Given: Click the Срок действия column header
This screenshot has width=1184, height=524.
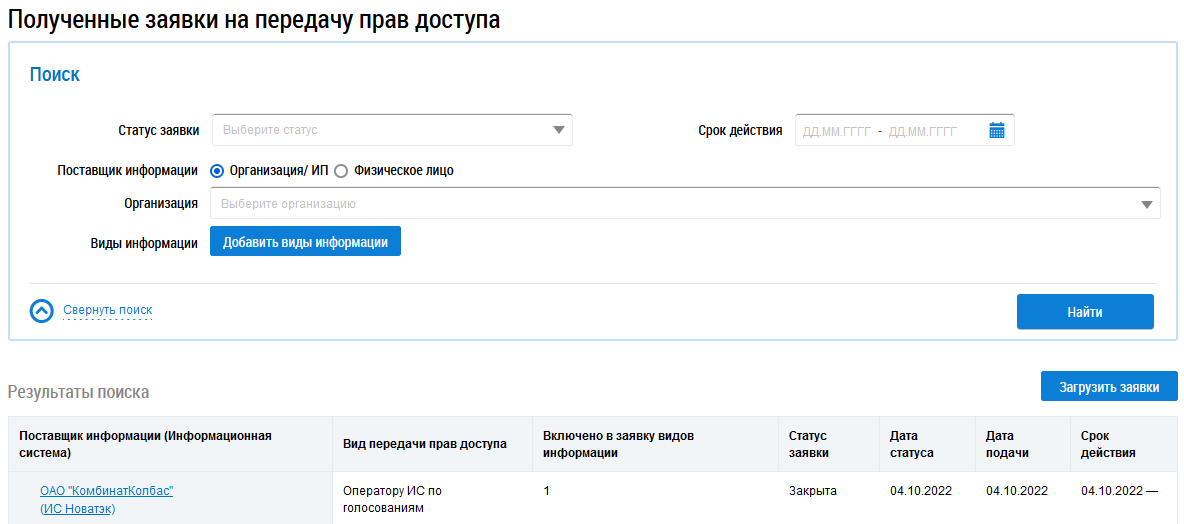Looking at the screenshot, I should click(x=1108, y=444).
